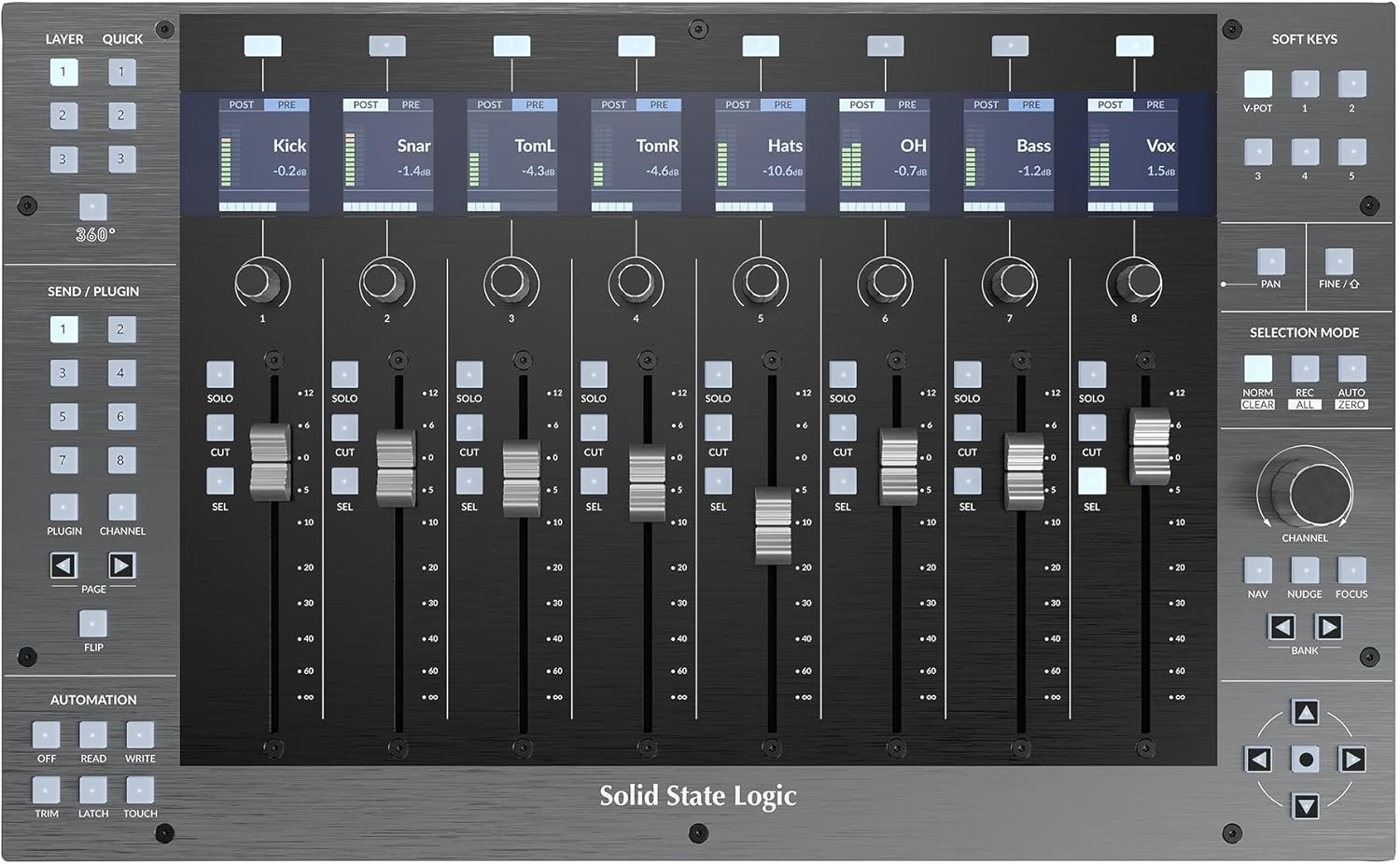Switch the Snar channel to PRE metering

pos(410,105)
